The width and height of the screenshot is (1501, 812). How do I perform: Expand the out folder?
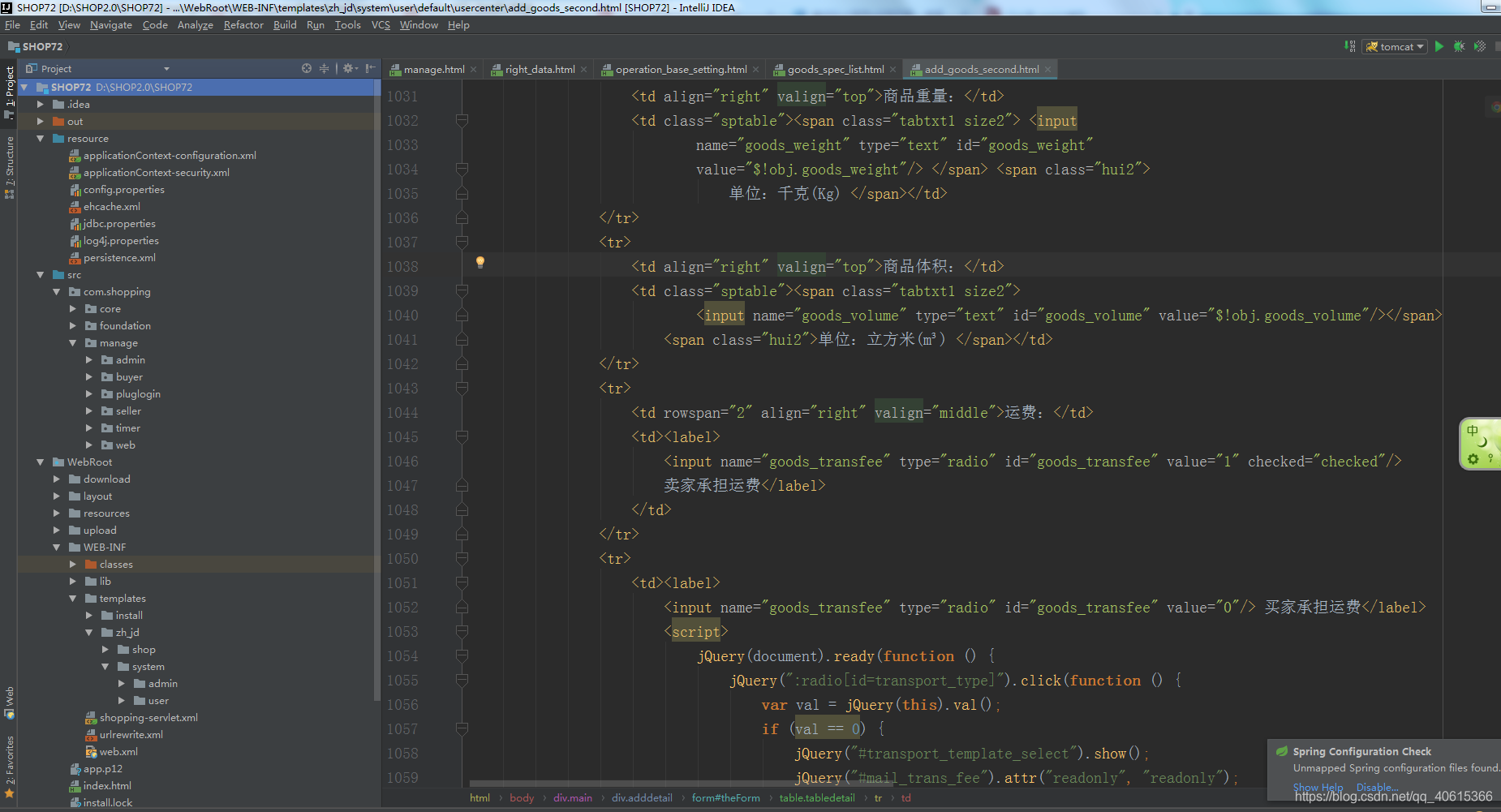pyautogui.click(x=41, y=121)
